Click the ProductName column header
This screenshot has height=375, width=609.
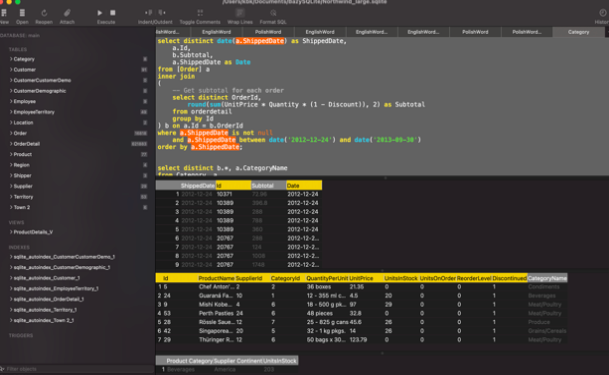point(216,278)
